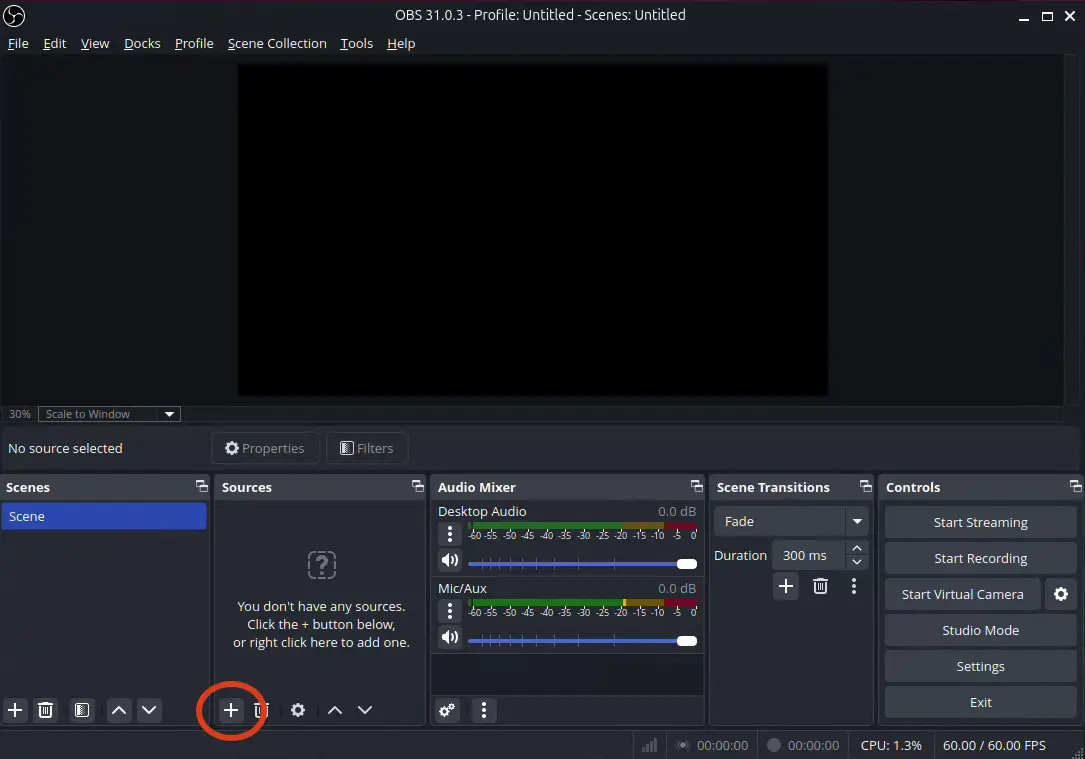The width and height of the screenshot is (1085, 759).
Task: Open the Scale to Window dropdown
Action: [x=109, y=414]
